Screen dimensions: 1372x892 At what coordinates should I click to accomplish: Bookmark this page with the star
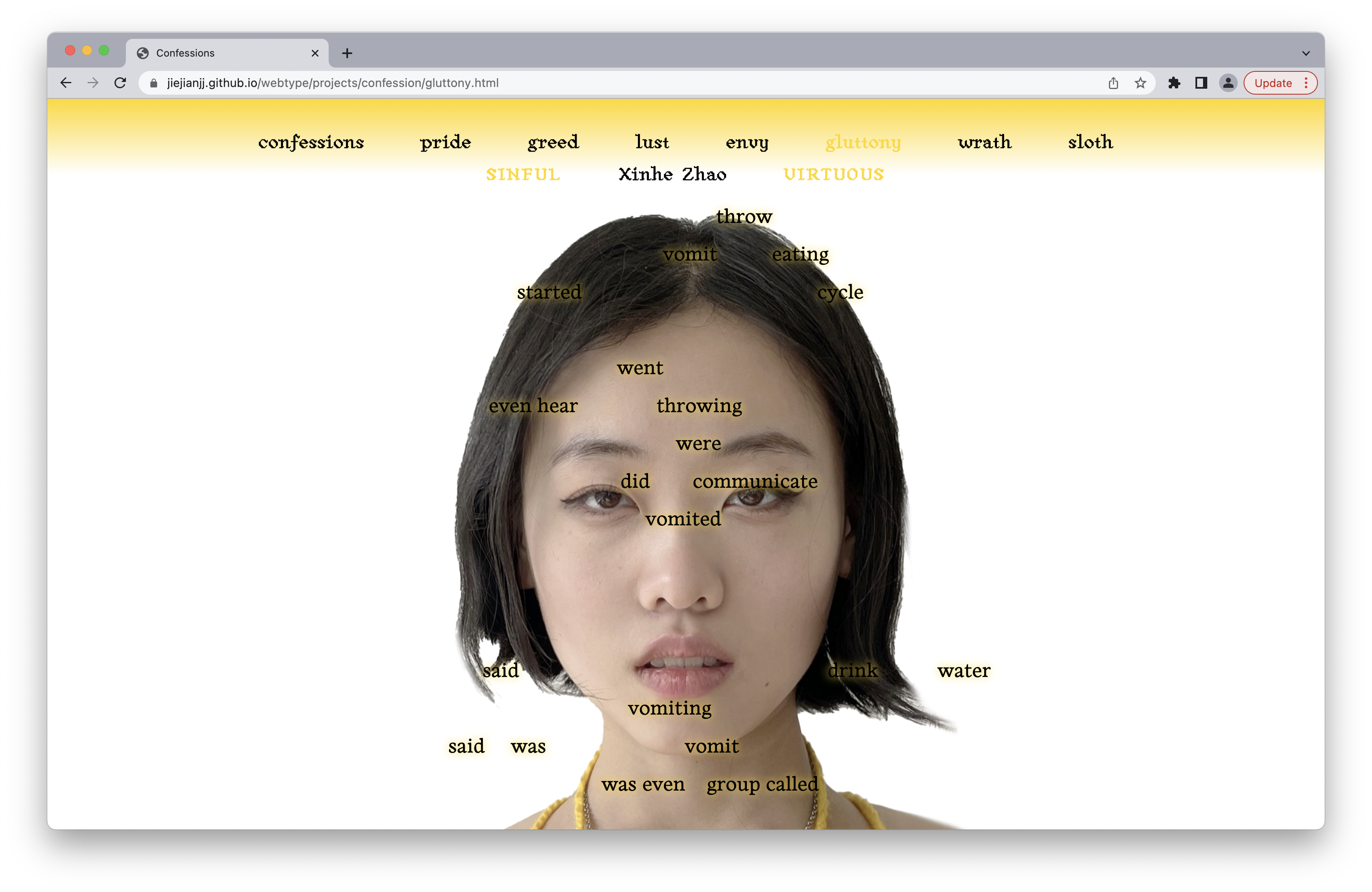click(1140, 83)
